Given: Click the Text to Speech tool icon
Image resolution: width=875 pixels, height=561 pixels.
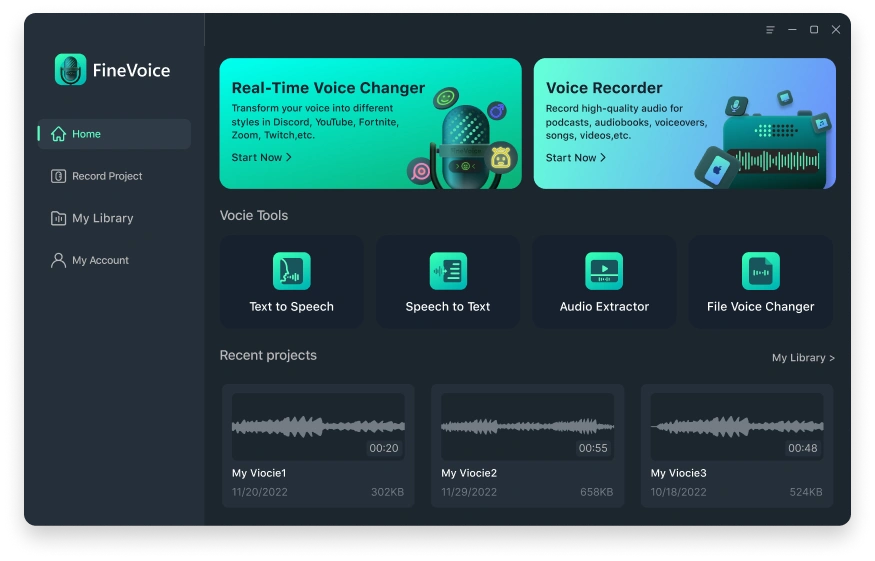Looking at the screenshot, I should 291,271.
